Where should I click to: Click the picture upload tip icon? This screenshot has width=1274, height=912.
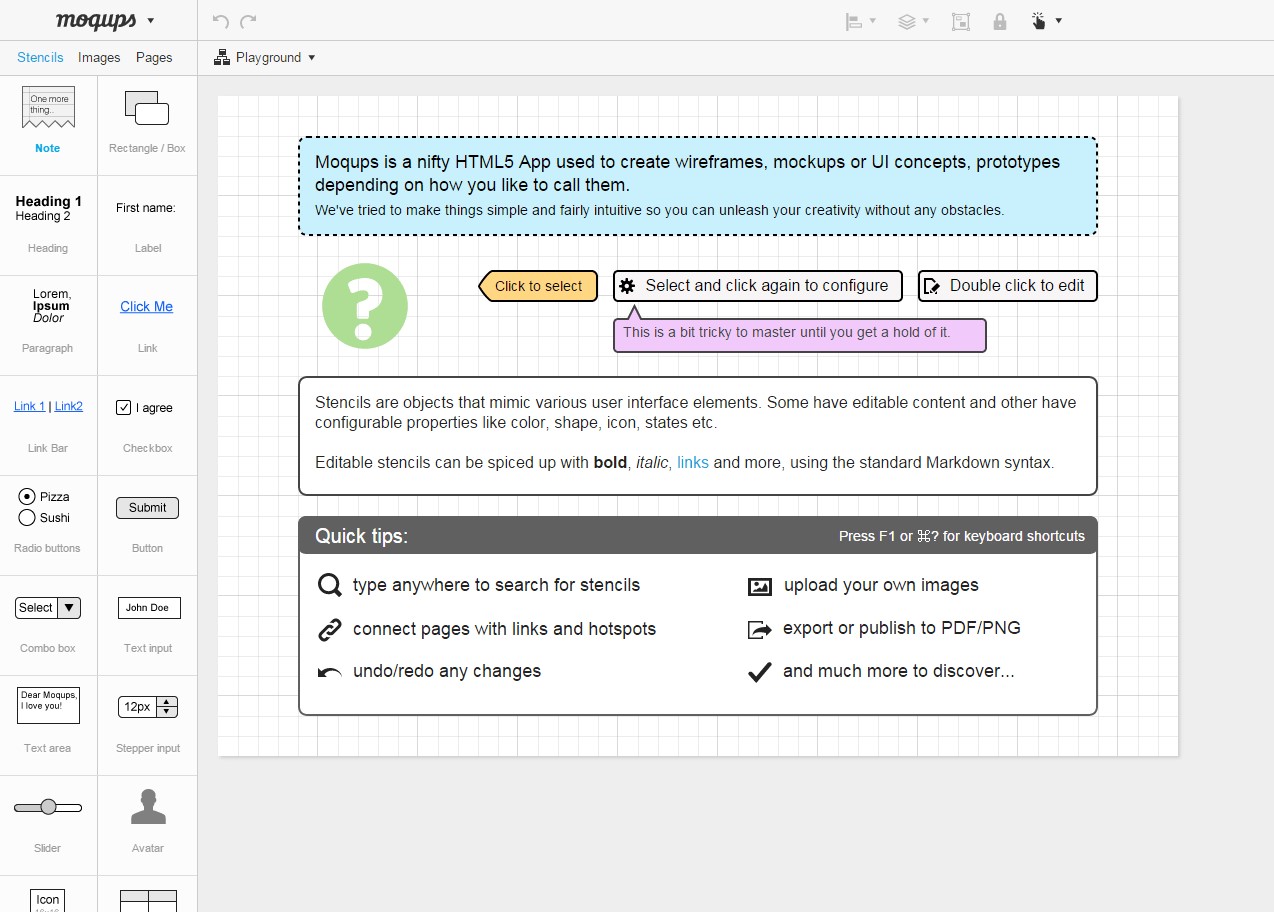760,587
